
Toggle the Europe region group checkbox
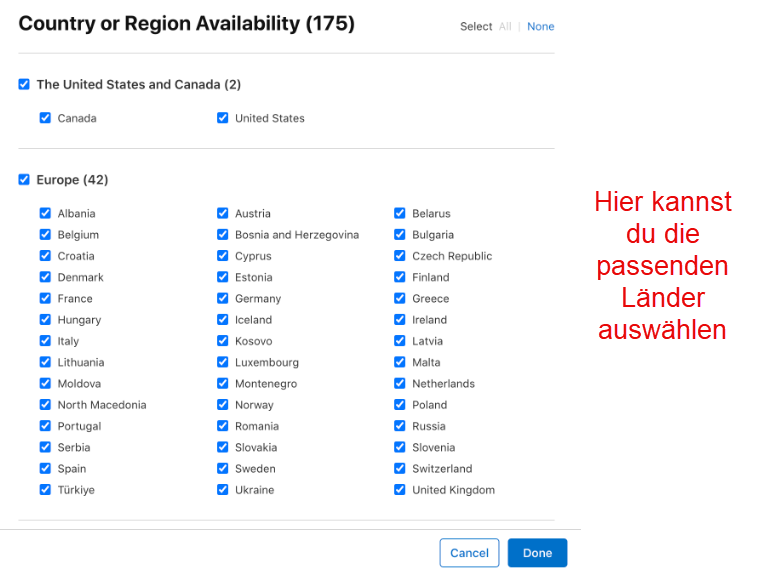[24, 179]
